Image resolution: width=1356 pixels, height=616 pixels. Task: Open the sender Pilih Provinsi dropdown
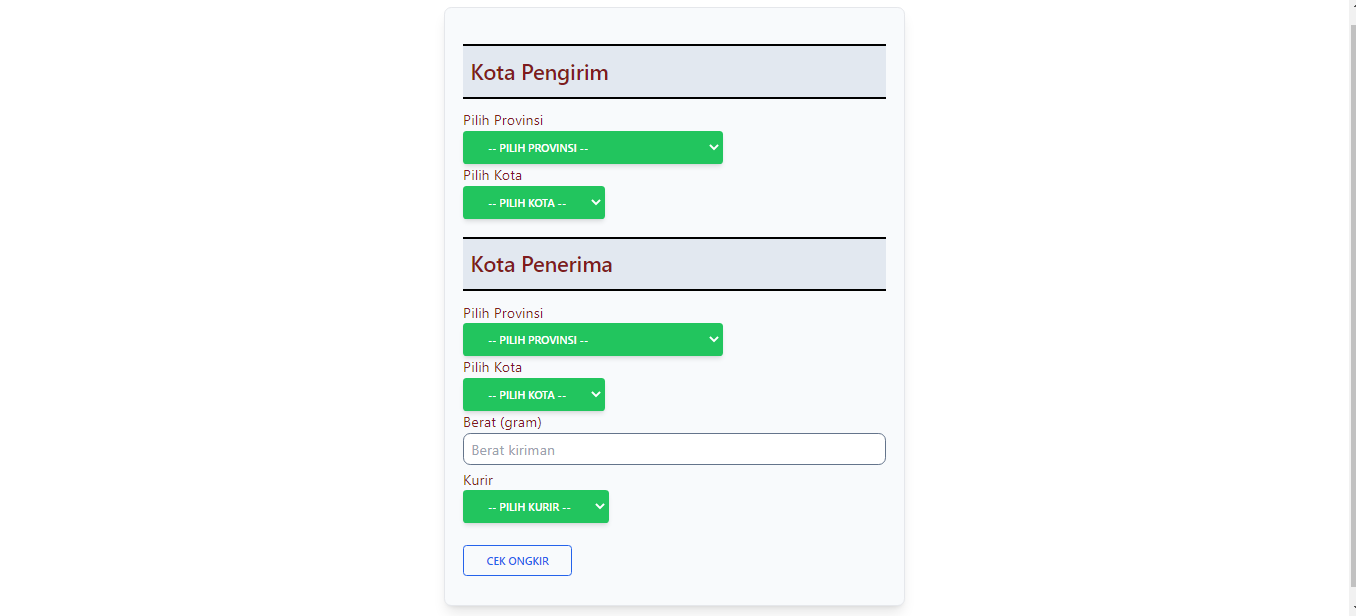click(x=592, y=147)
